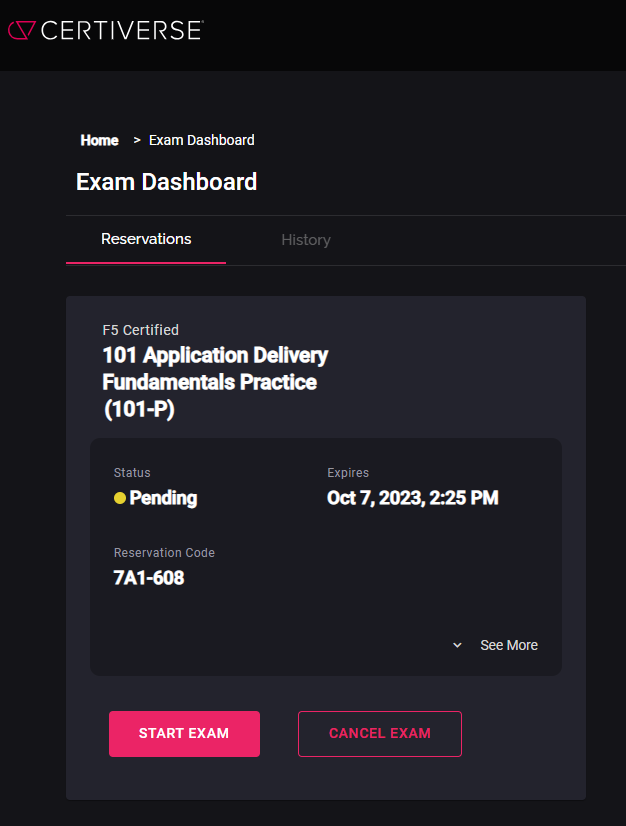The width and height of the screenshot is (626, 826).
Task: Switch to the History tab
Action: [x=305, y=240]
